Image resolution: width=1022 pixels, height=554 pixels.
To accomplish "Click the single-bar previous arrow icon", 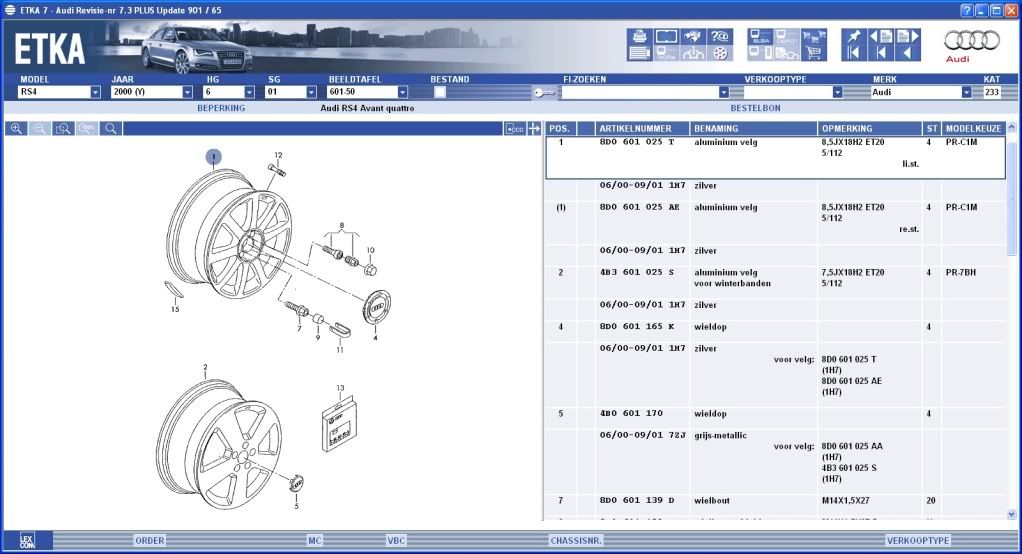I will point(881,53).
